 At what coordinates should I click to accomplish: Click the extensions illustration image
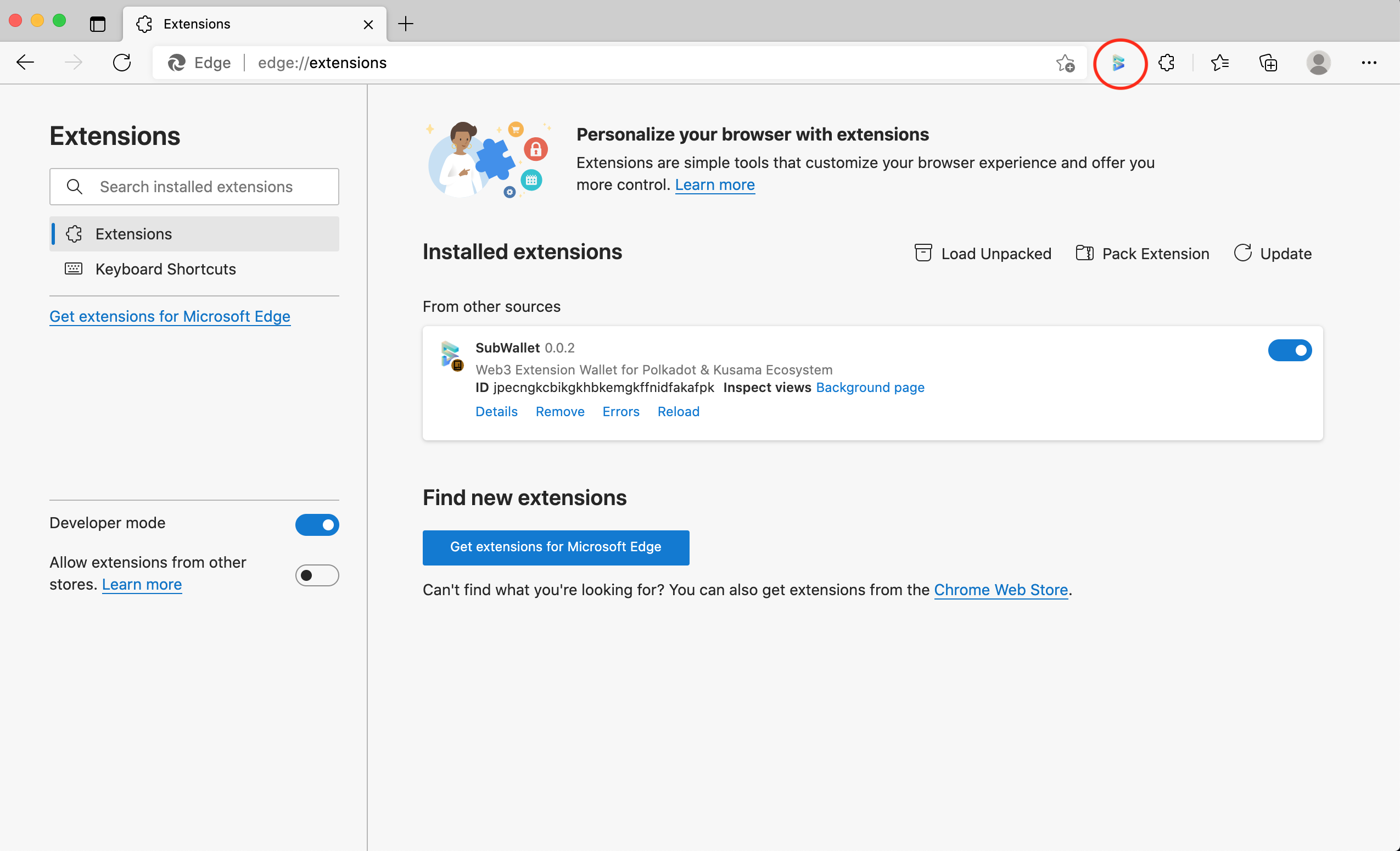(489, 160)
